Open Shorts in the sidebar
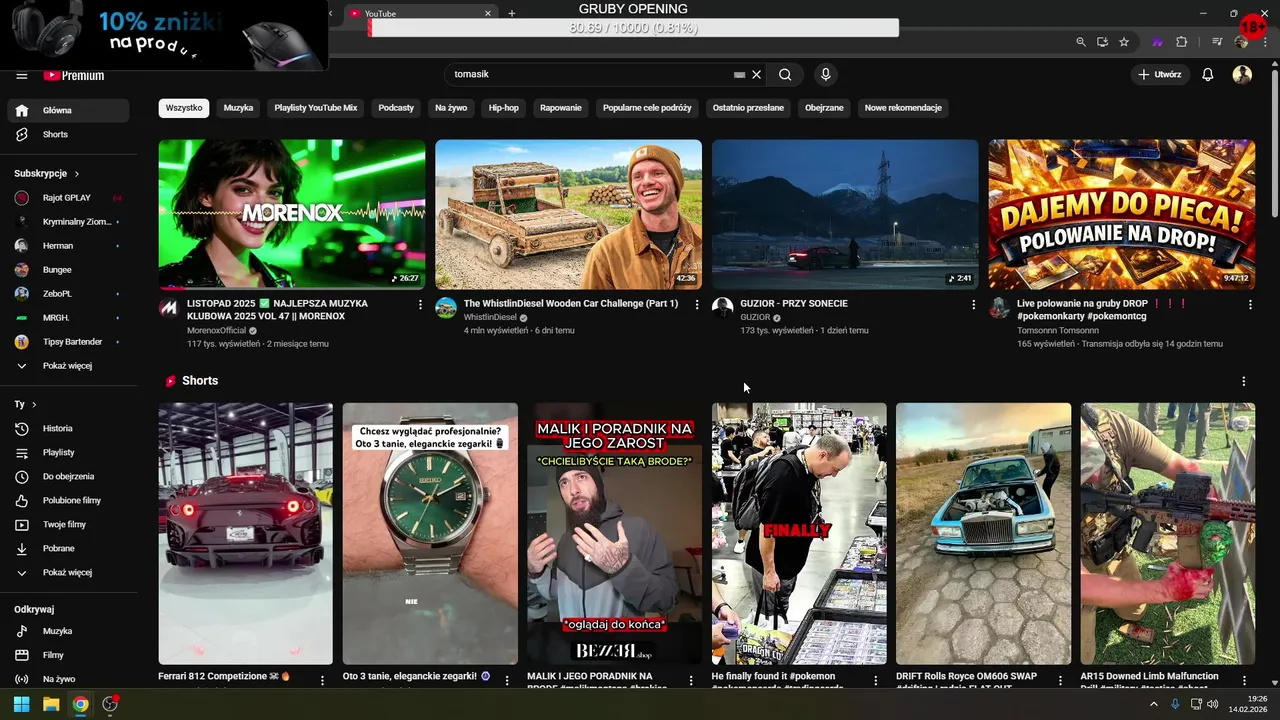Image resolution: width=1280 pixels, height=720 pixels. tap(68, 135)
